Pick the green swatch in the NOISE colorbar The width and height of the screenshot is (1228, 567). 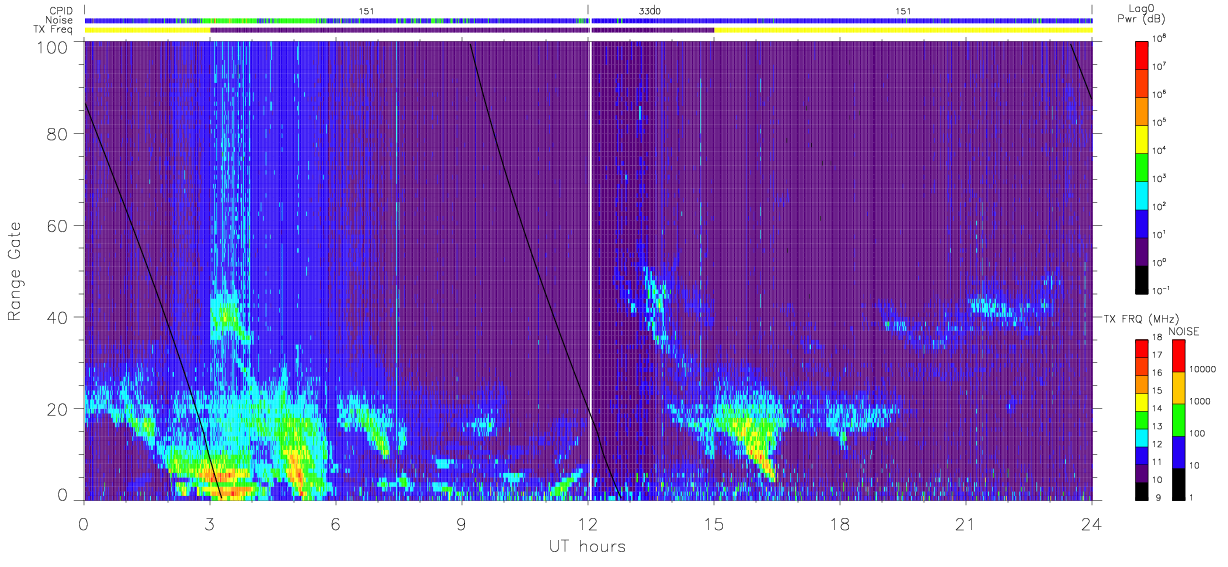pyautogui.click(x=1177, y=419)
